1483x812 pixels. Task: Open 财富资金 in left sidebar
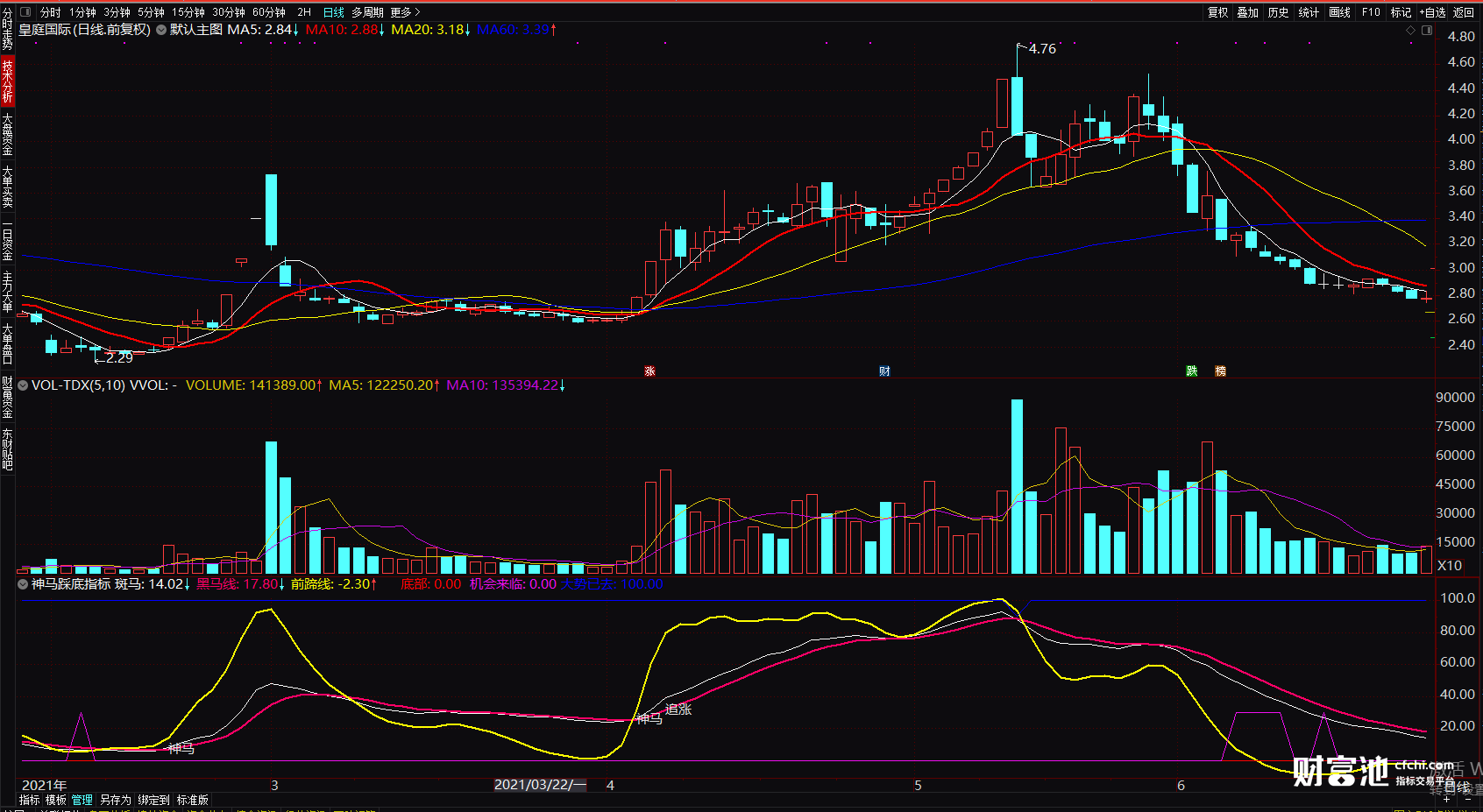tap(7, 398)
